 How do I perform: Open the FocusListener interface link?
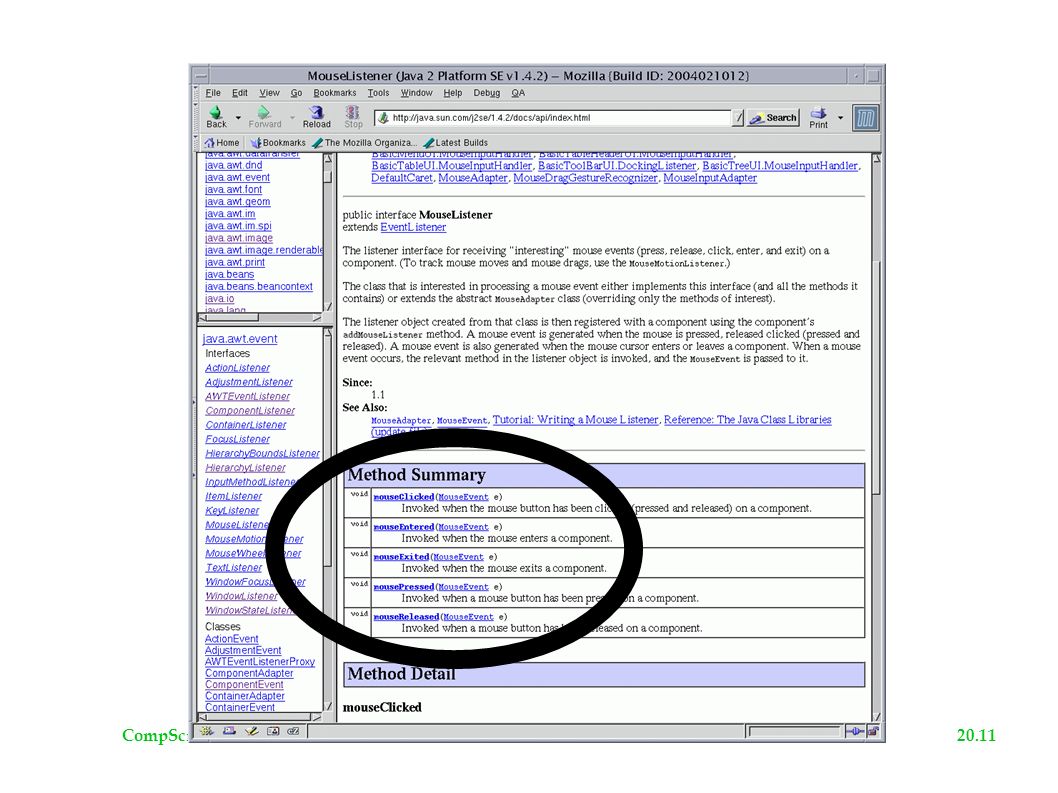tap(238, 439)
